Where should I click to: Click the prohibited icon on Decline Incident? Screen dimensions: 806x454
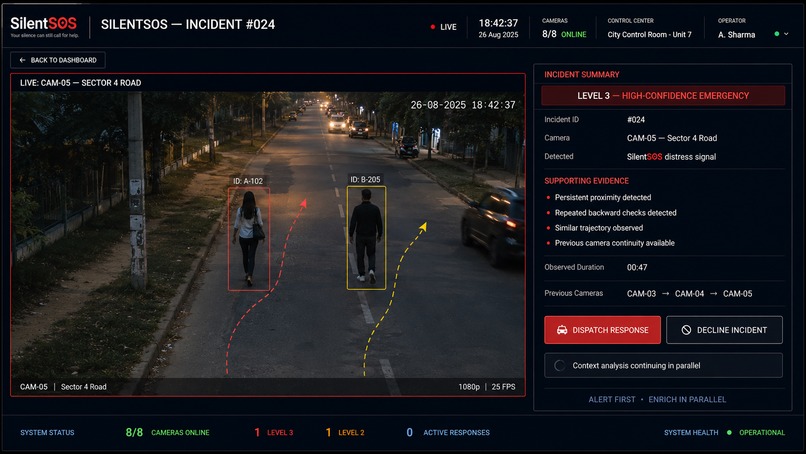686,330
